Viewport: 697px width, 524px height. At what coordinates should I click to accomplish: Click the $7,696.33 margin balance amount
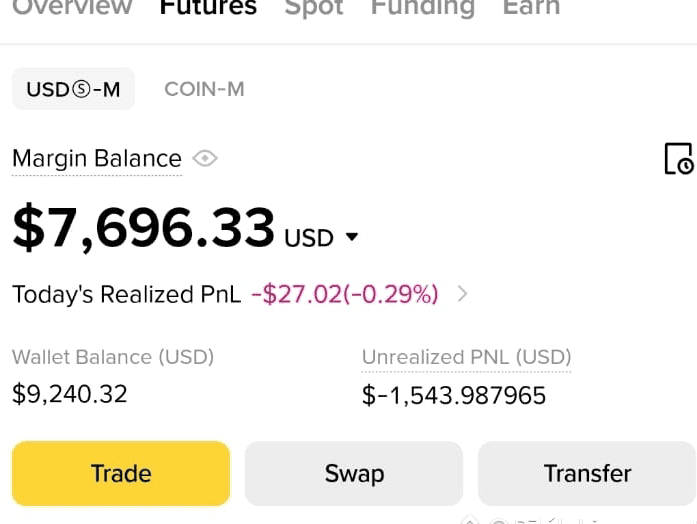(x=144, y=228)
